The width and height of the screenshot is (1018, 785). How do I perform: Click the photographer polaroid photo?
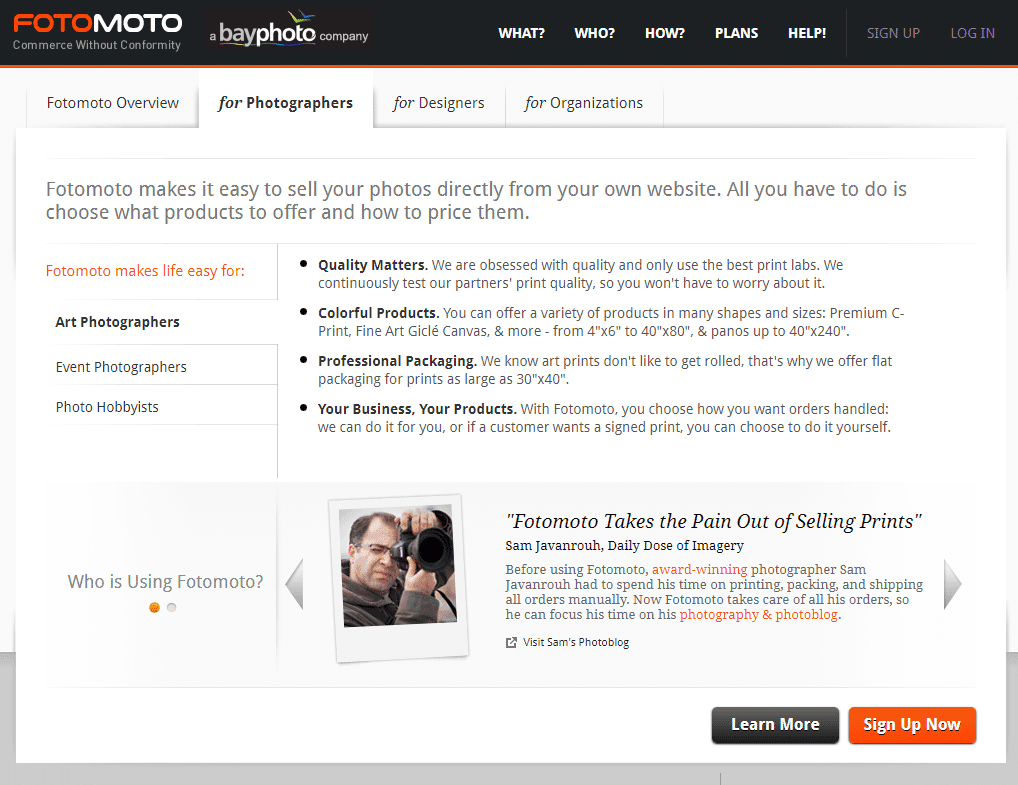pos(399,578)
